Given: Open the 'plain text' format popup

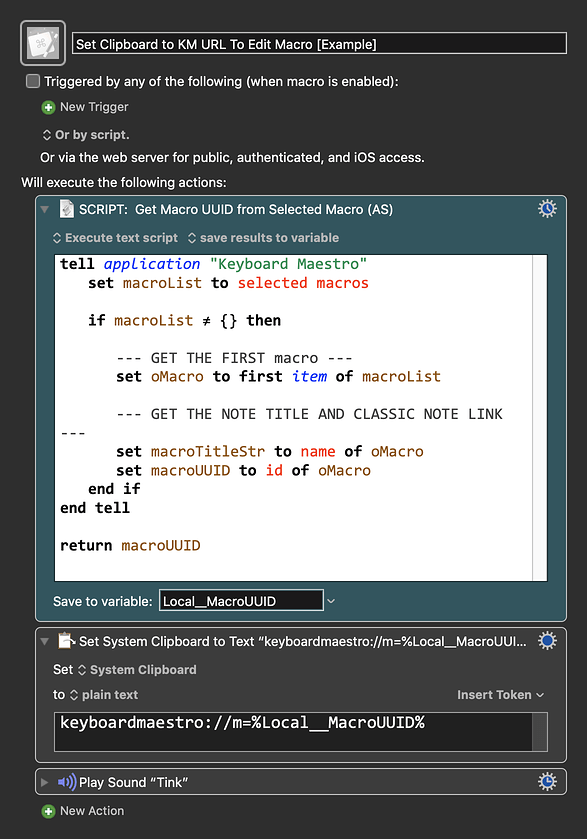Looking at the screenshot, I should (104, 695).
